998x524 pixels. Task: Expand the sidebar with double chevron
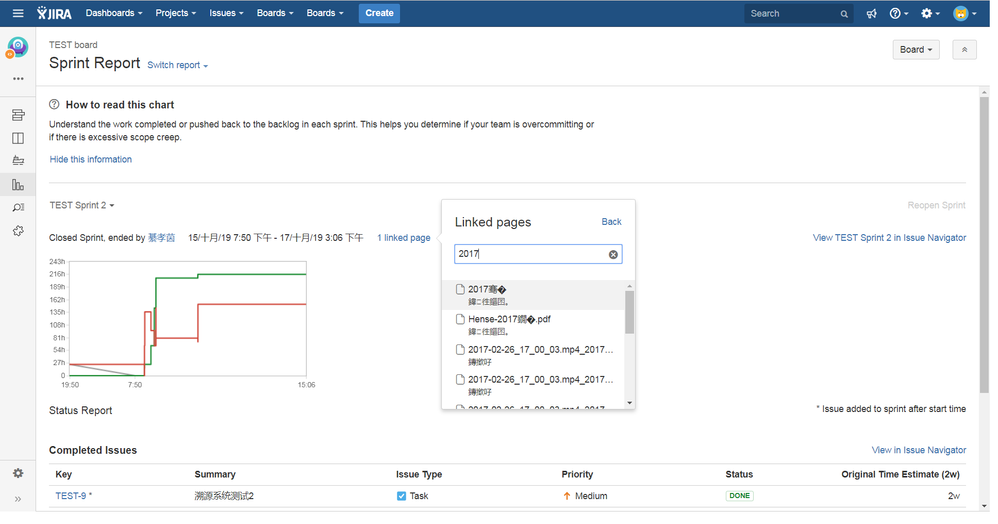(18, 499)
